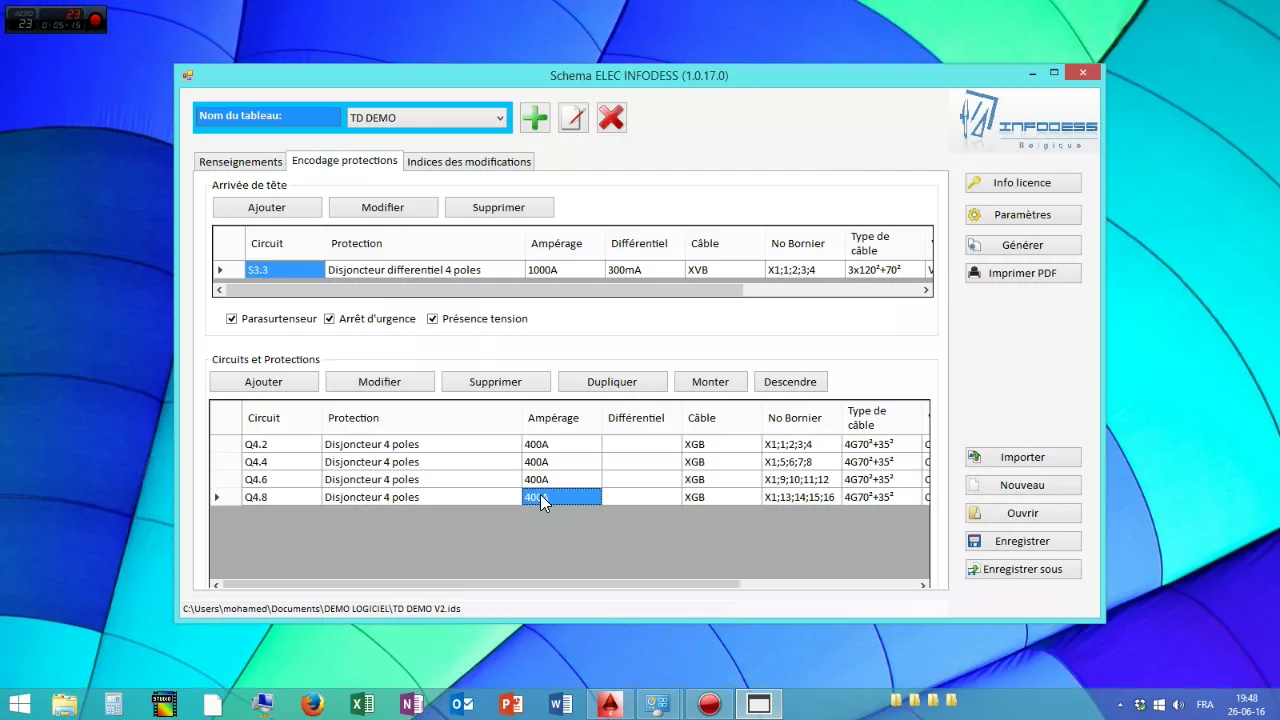This screenshot has width=1280, height=720.
Task: Open Outlook from the taskbar
Action: (461, 704)
